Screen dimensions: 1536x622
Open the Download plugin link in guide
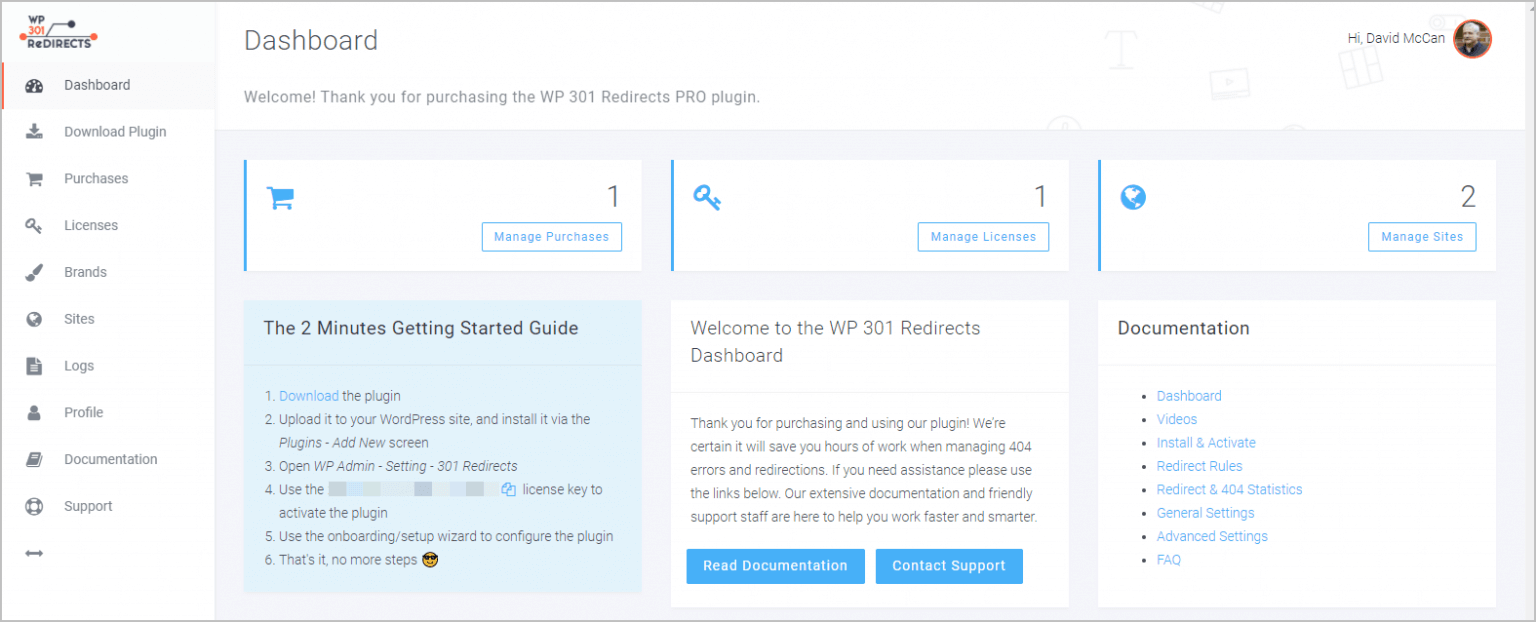click(x=309, y=395)
